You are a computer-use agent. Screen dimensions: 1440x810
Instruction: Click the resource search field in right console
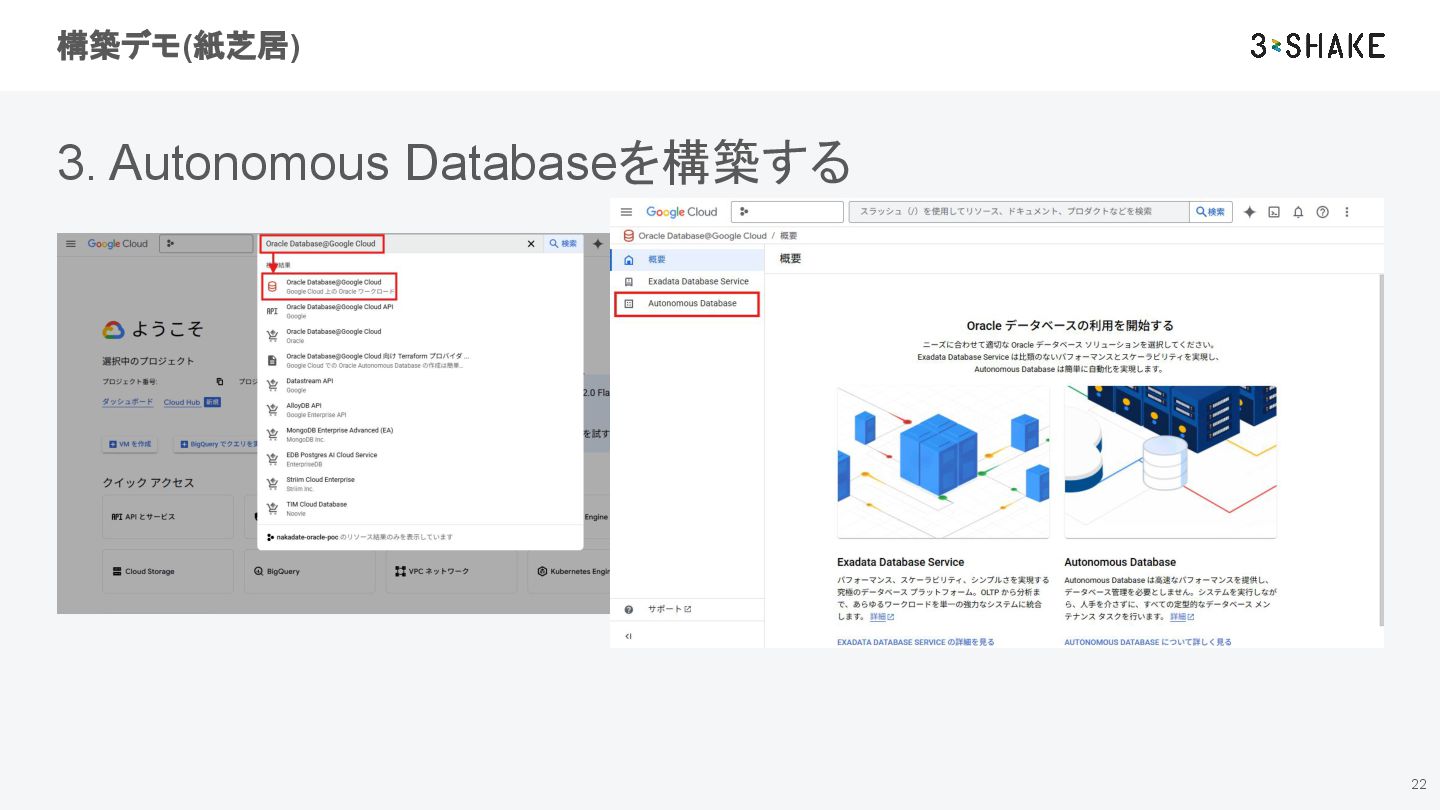click(x=1019, y=212)
